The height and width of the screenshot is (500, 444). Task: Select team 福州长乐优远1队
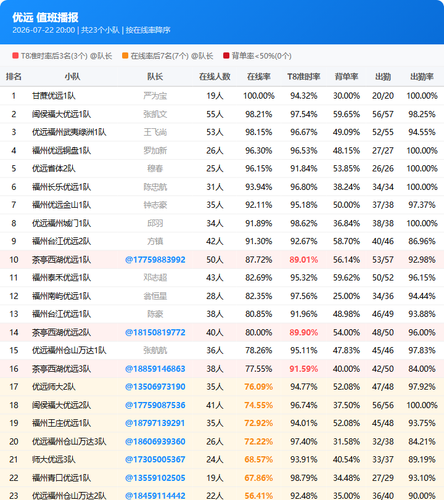(61, 187)
